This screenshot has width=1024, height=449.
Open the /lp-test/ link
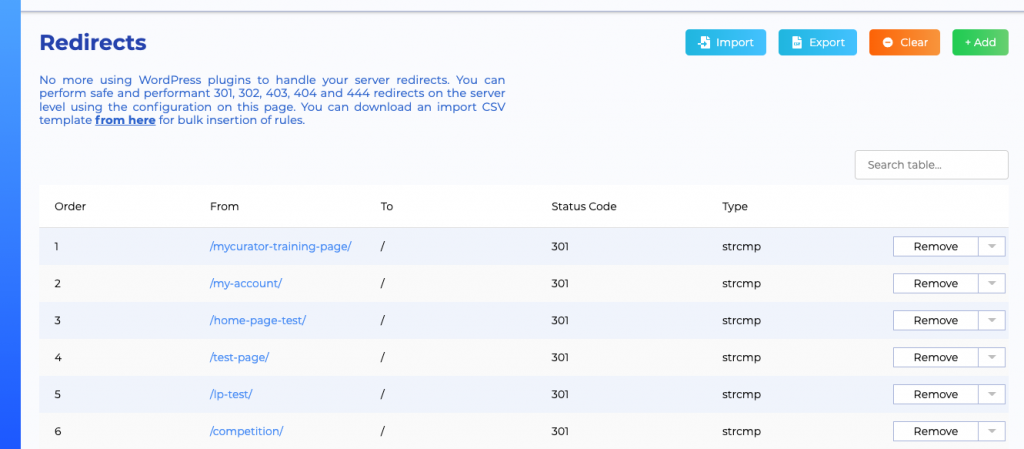point(231,394)
